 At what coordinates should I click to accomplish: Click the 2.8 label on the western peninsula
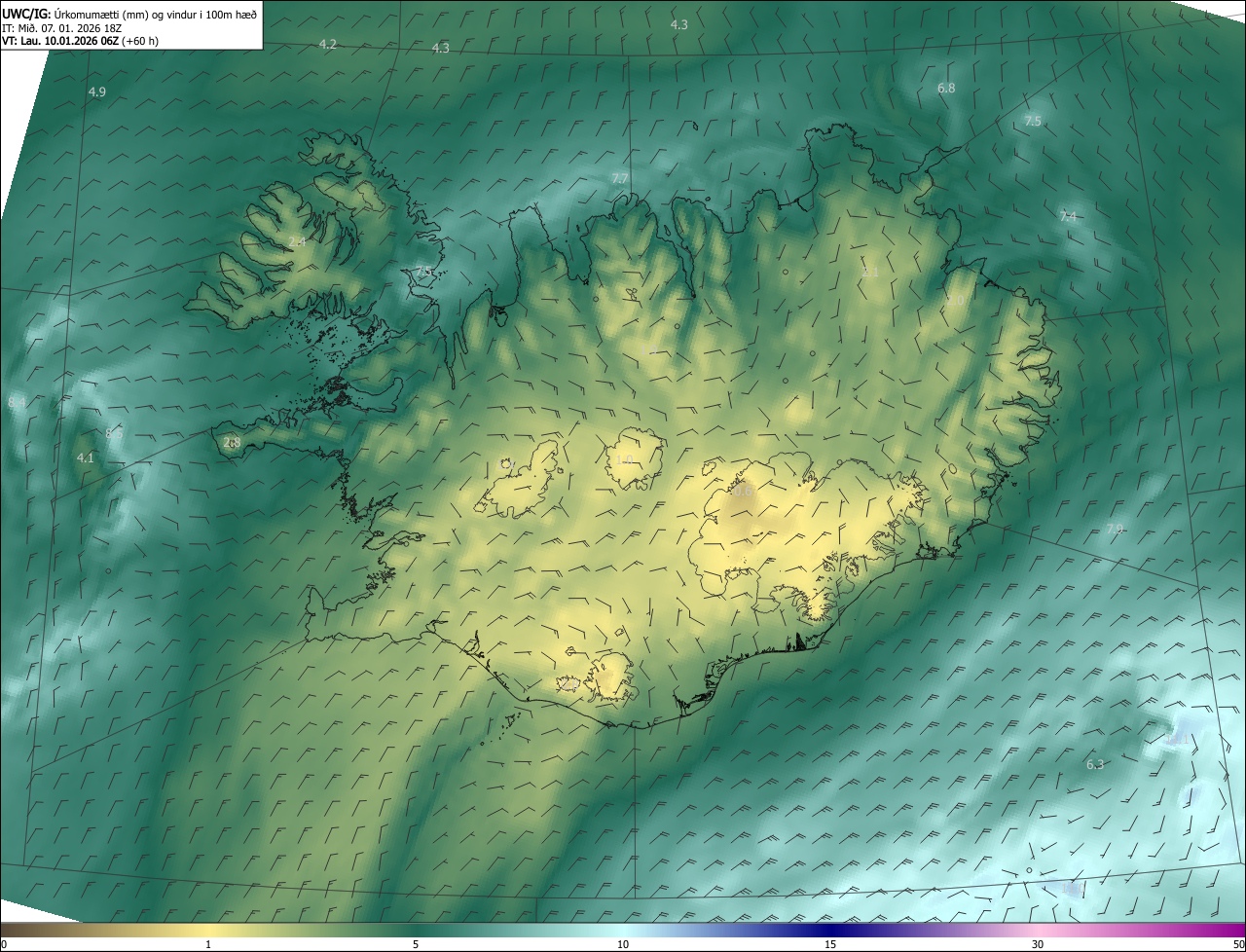(232, 443)
